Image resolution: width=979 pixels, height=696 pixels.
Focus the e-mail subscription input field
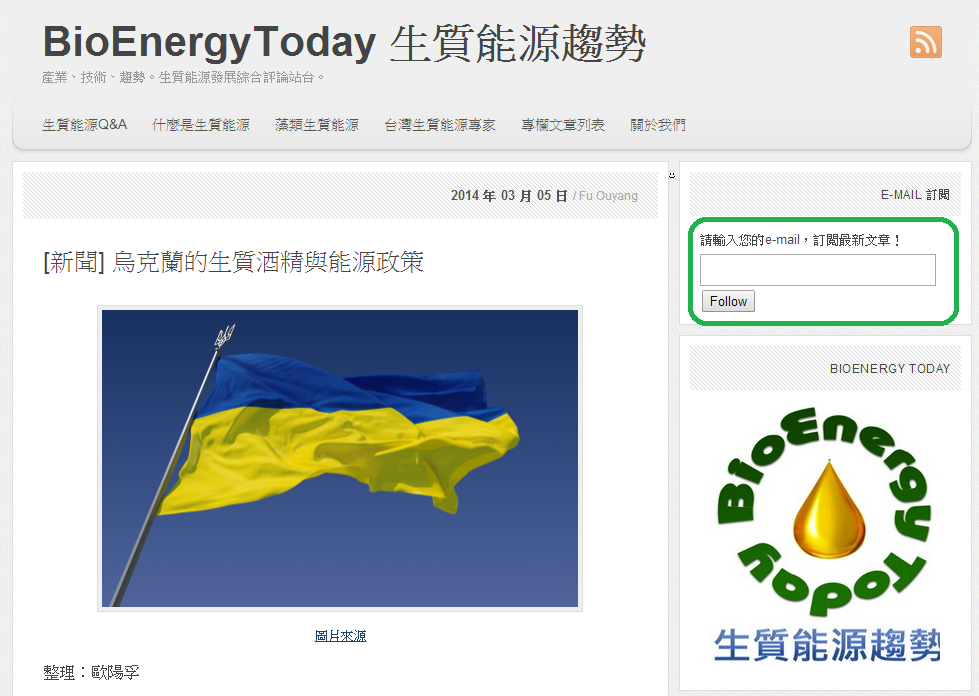tap(817, 270)
